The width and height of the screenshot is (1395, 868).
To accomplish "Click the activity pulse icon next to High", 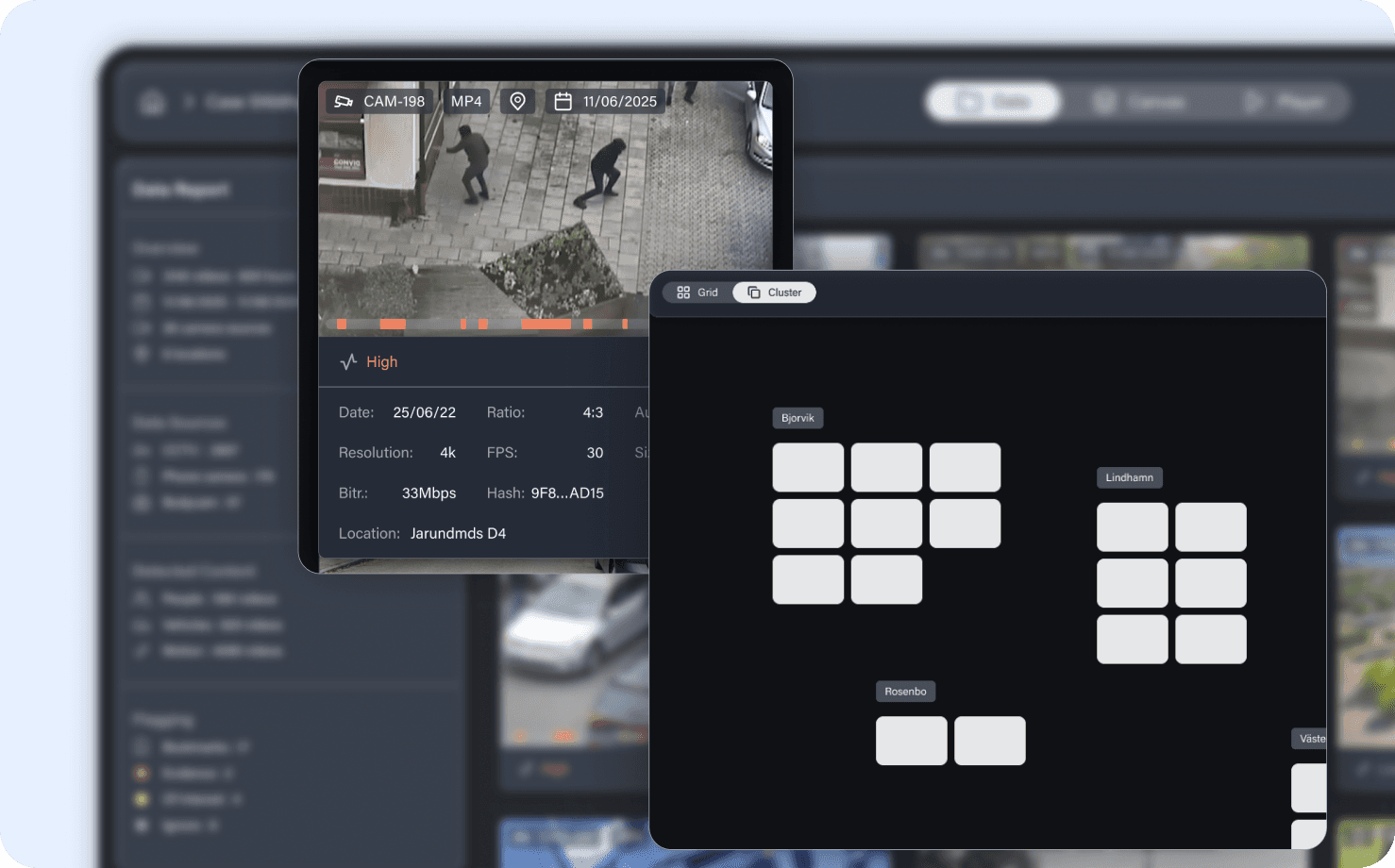I will pyautogui.click(x=348, y=362).
